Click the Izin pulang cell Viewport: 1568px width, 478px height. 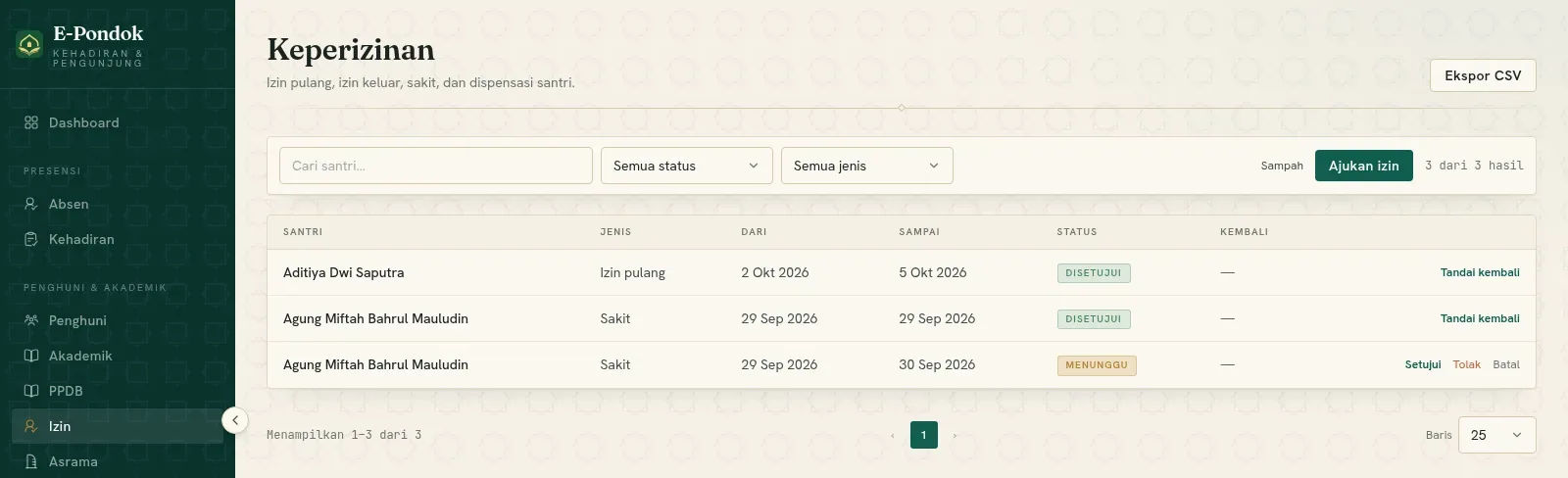(632, 272)
